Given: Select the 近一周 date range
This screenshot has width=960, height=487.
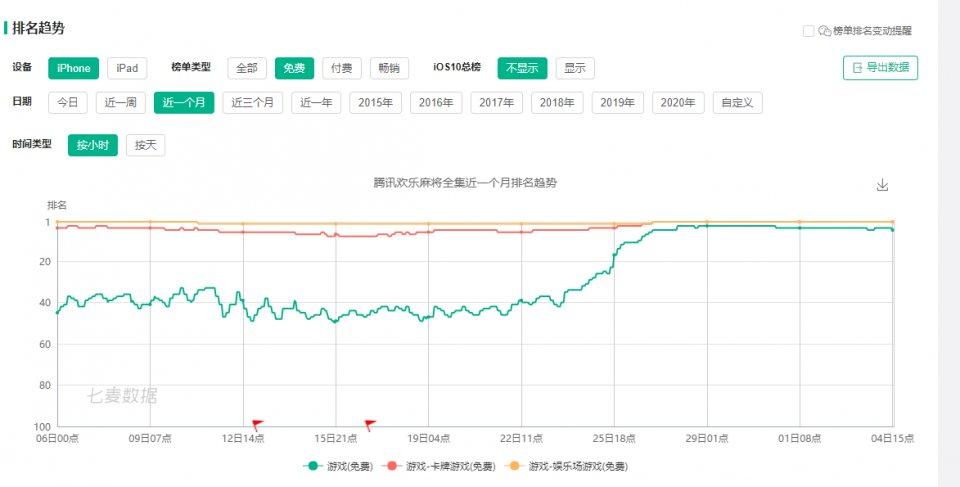Looking at the screenshot, I should (x=121, y=103).
